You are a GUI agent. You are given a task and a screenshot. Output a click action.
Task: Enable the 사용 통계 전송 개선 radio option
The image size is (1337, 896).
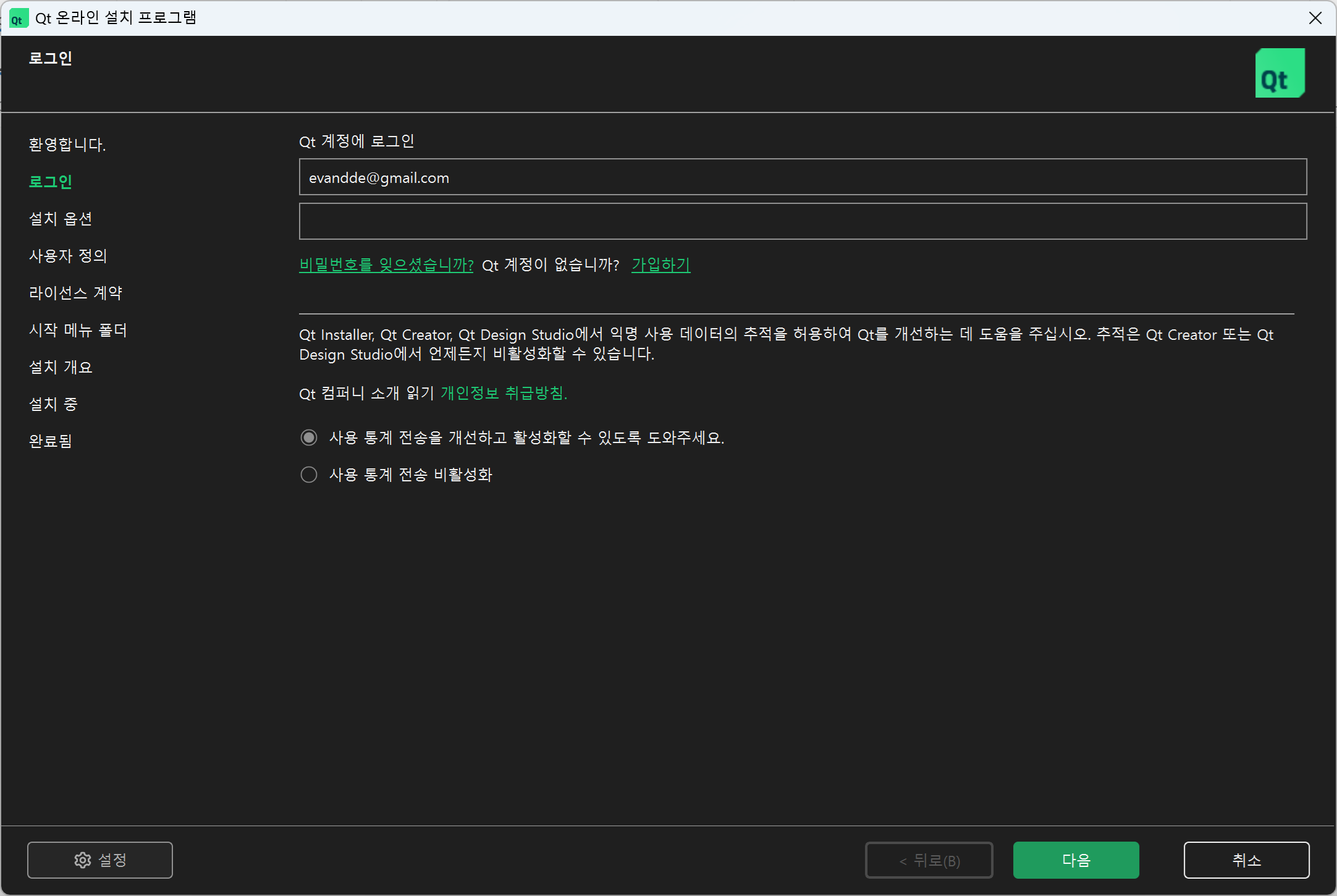coord(309,437)
